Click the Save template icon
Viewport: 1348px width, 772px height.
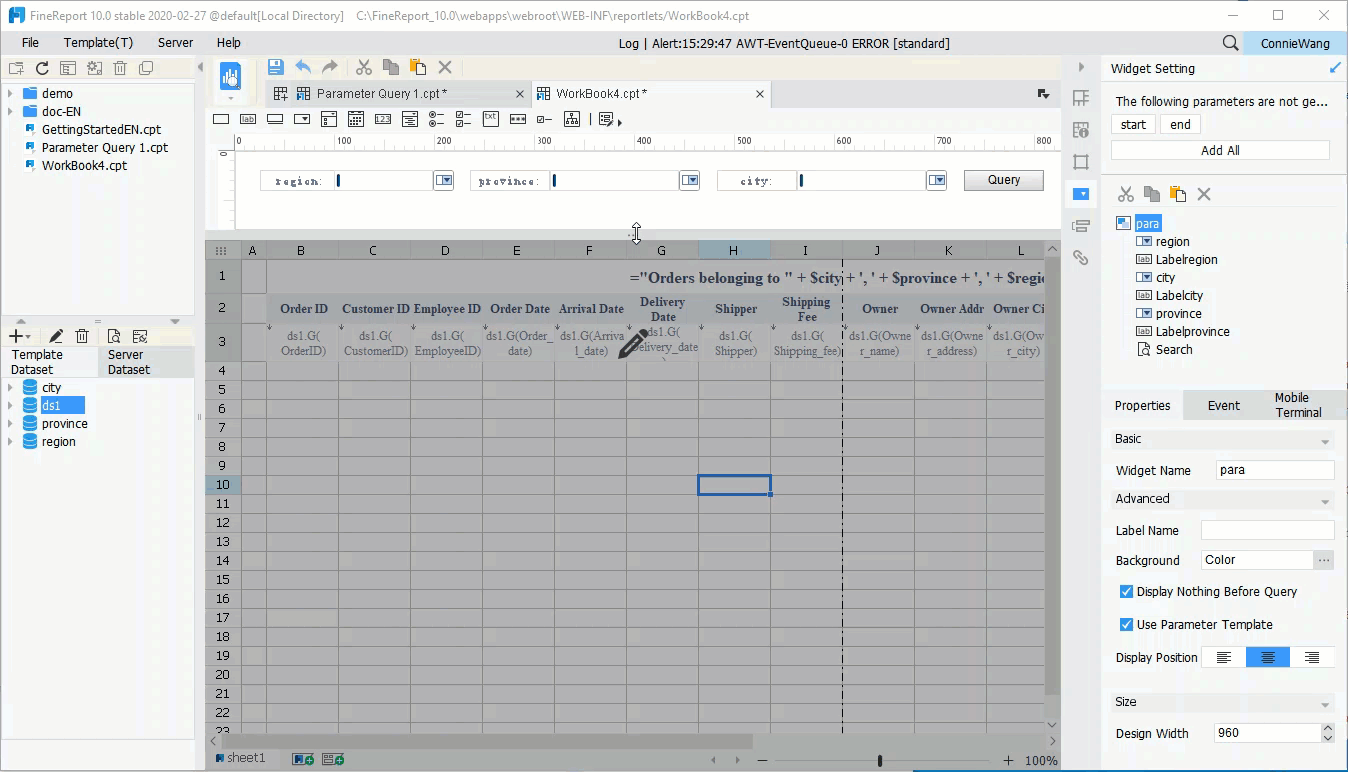coord(276,67)
